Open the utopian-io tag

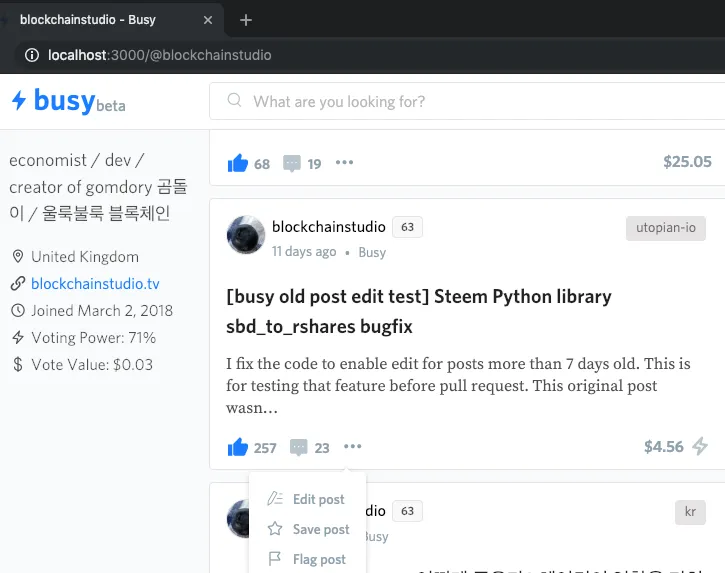(666, 228)
